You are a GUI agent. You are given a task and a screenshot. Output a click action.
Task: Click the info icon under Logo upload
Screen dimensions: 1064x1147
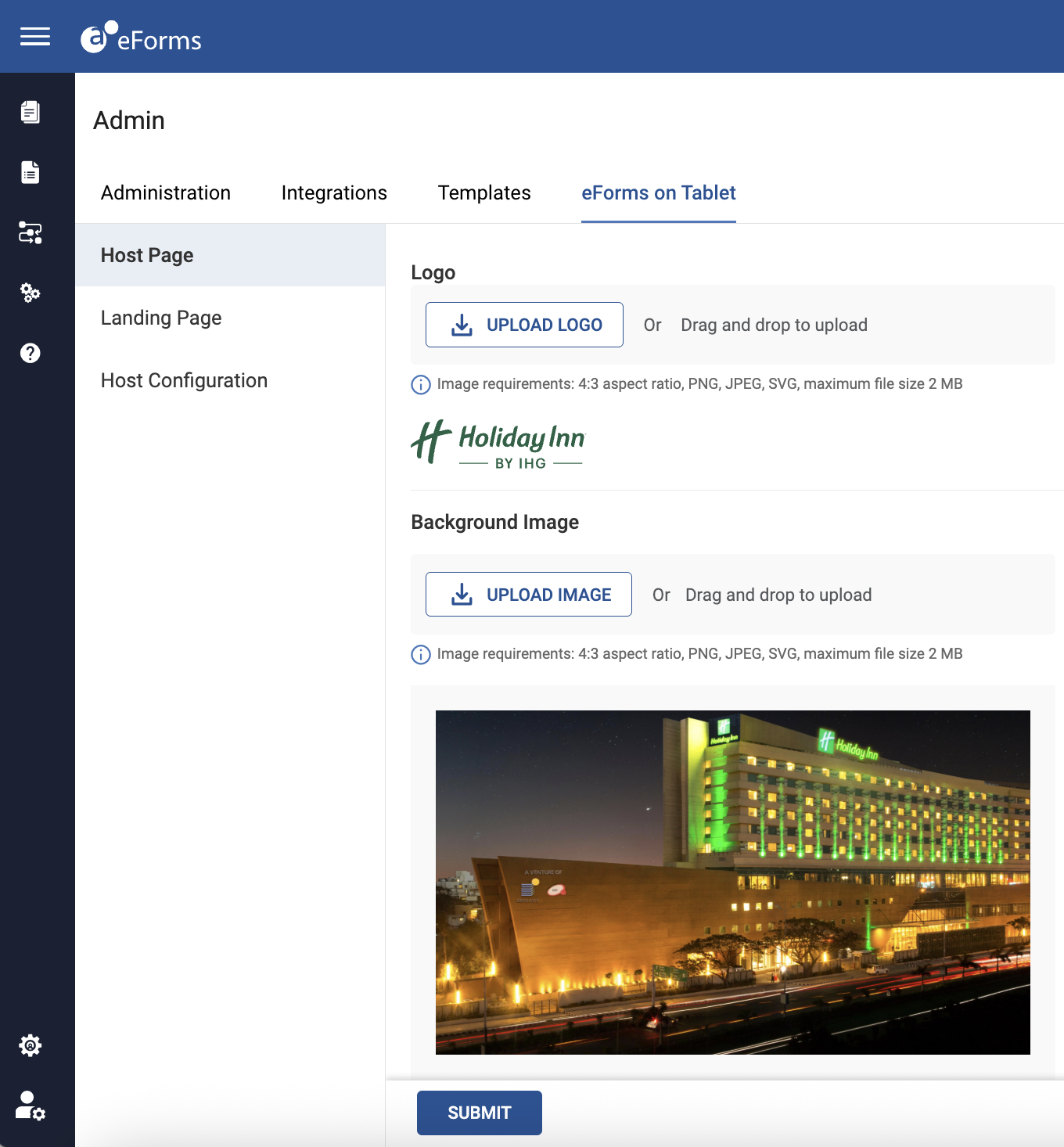click(421, 385)
